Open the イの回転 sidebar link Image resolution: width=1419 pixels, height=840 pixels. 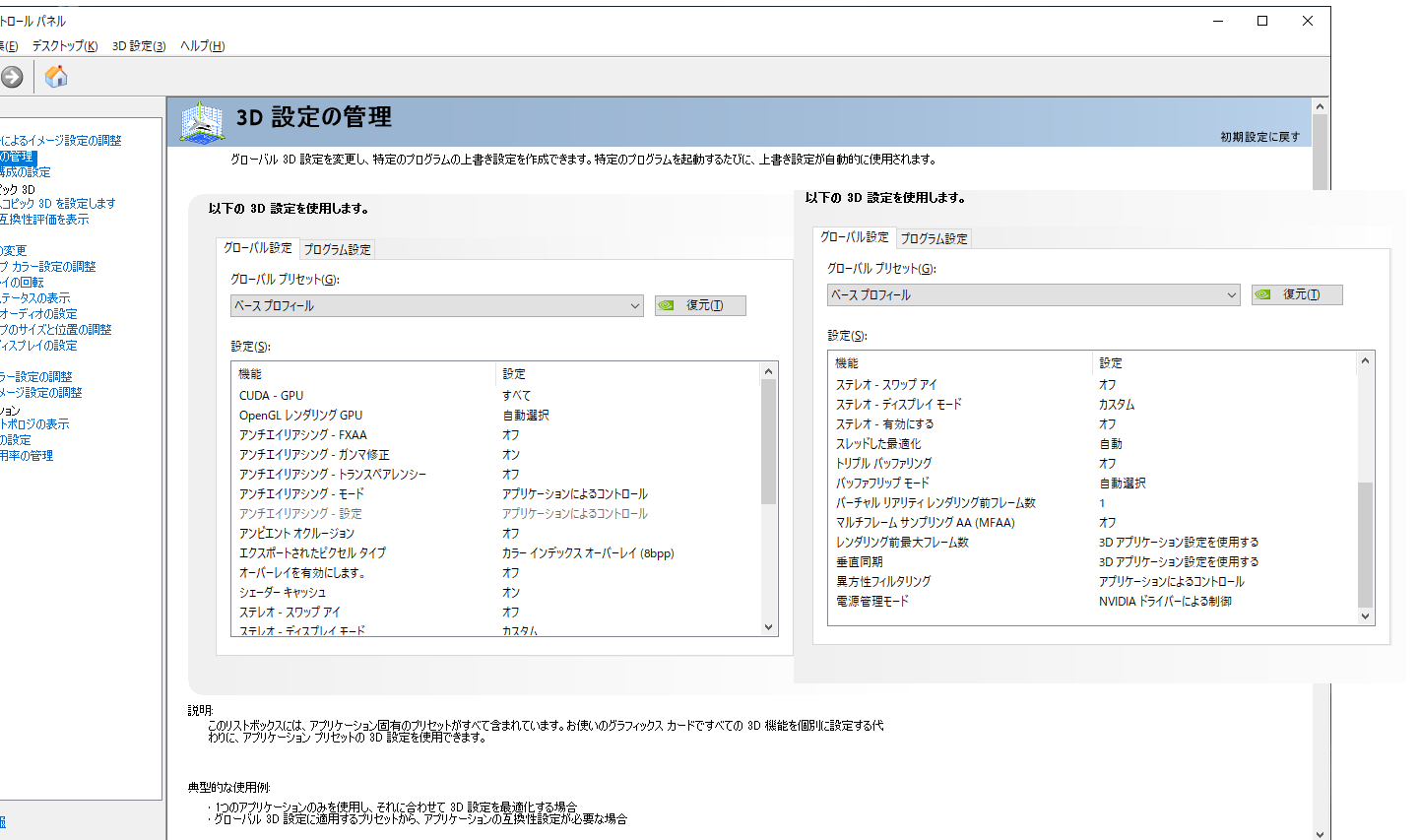click(23, 283)
